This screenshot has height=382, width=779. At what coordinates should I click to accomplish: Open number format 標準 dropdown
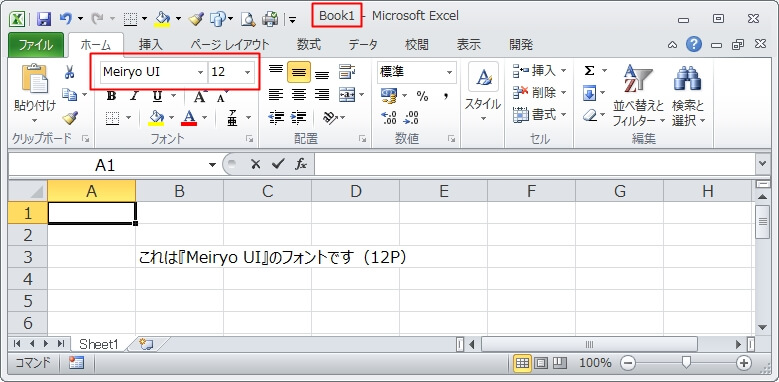coord(450,73)
